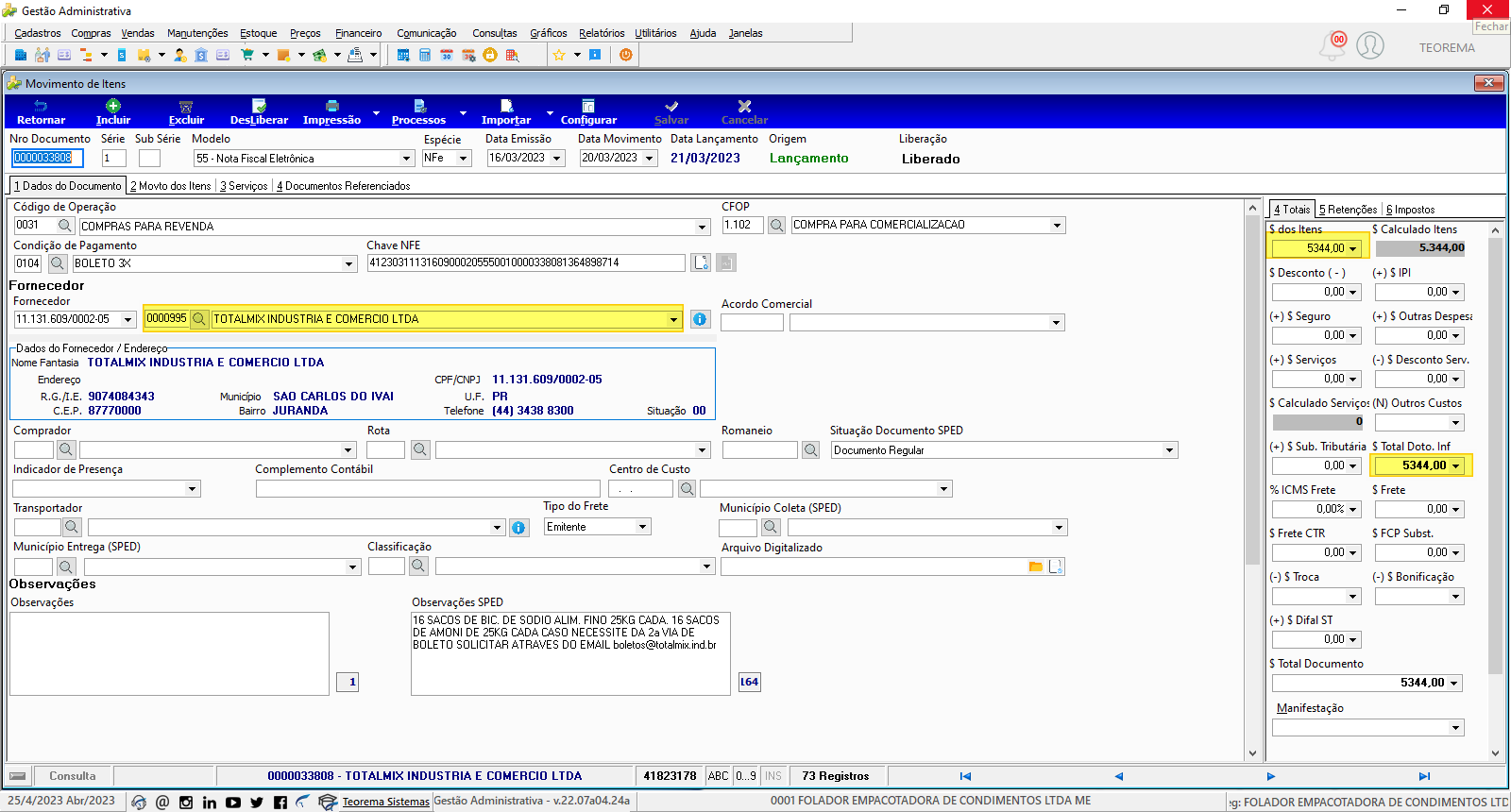Image resolution: width=1511 pixels, height=812 pixels.
Task: Open the Configurar toolbar item
Action: click(588, 112)
